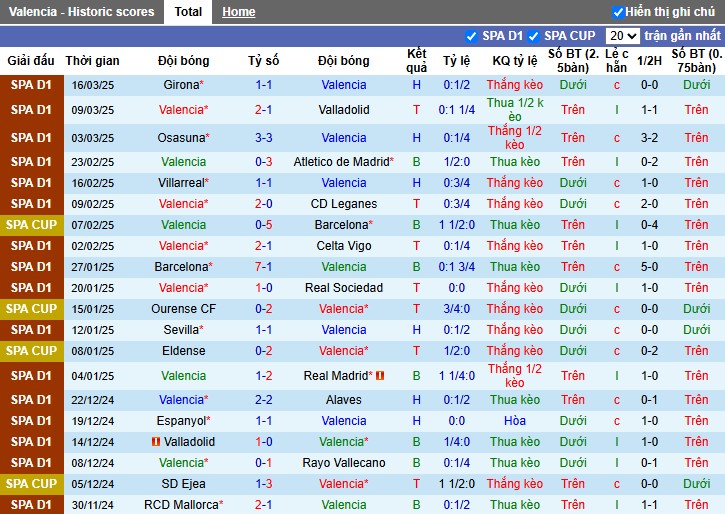Screen dimensions: 725x514
Task: Click the red card icon beside Valladolid
Action: [156, 441]
